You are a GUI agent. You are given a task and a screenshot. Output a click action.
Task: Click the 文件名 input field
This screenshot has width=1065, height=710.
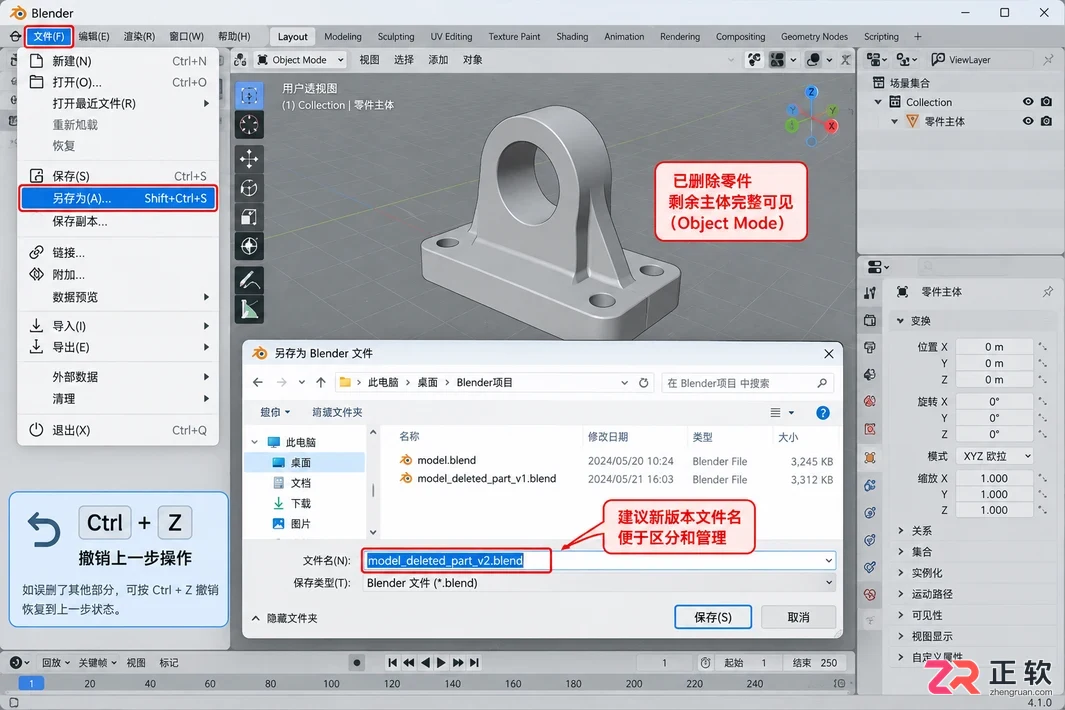point(599,561)
